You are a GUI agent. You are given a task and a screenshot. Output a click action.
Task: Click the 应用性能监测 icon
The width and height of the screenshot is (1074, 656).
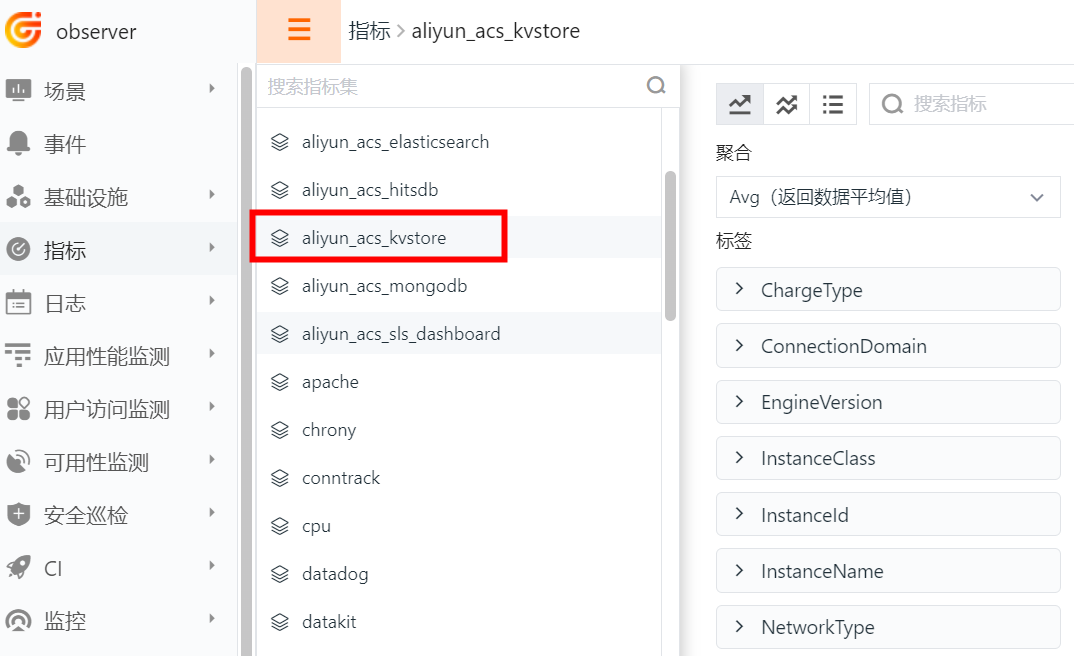point(18,355)
